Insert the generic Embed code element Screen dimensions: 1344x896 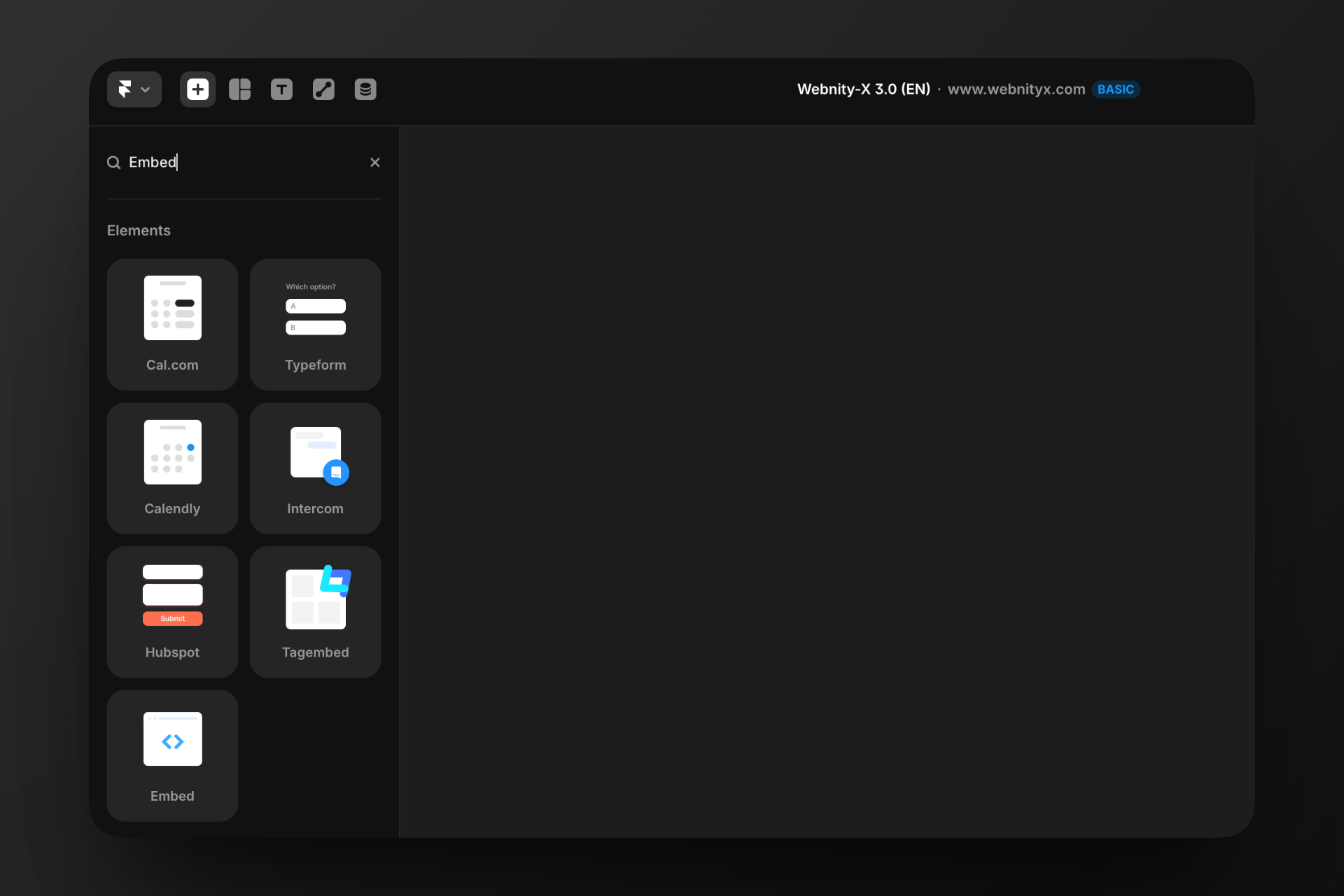coord(172,756)
